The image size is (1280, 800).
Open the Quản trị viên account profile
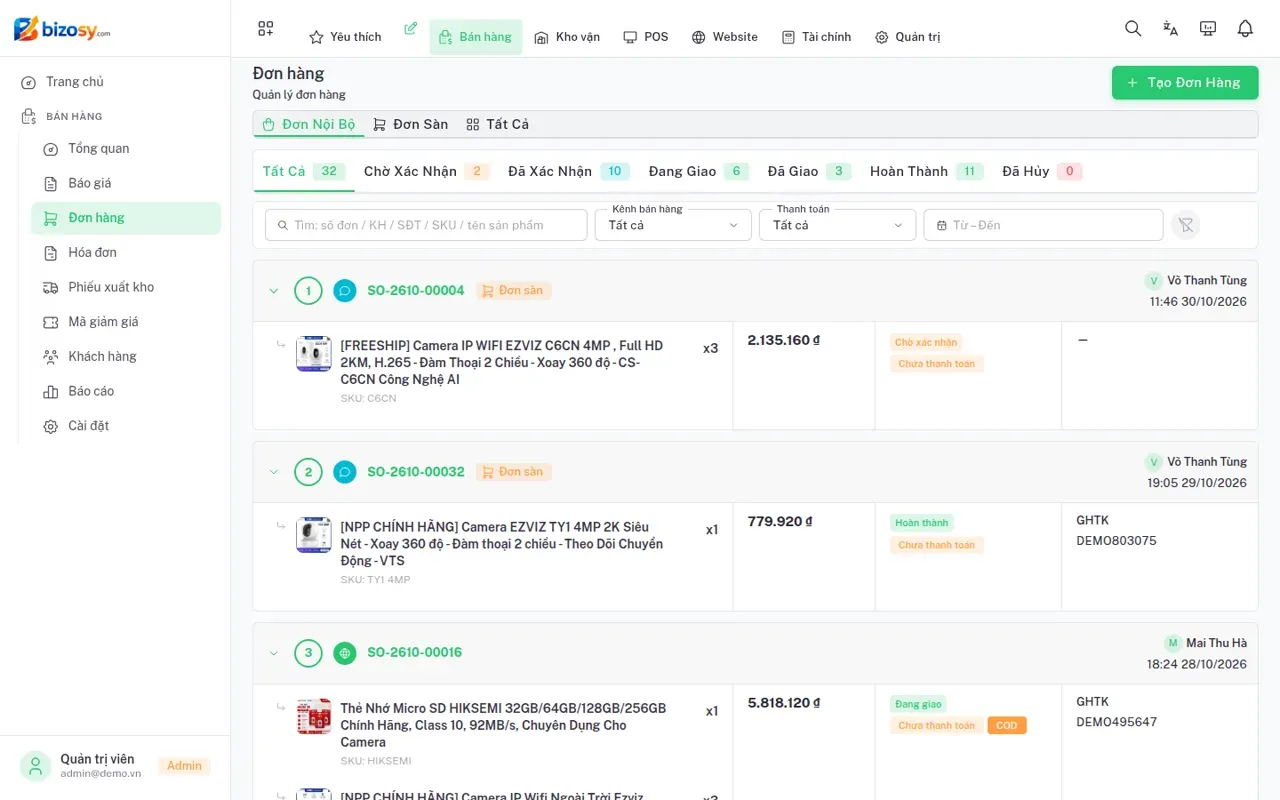(x=115, y=766)
